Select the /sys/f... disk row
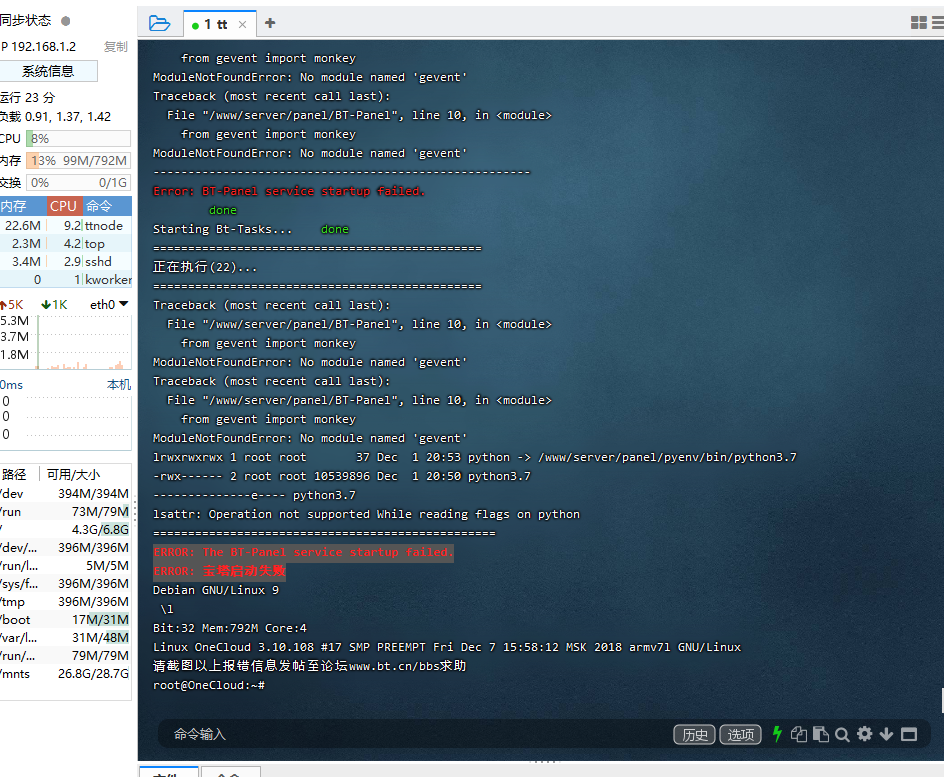 (65, 584)
